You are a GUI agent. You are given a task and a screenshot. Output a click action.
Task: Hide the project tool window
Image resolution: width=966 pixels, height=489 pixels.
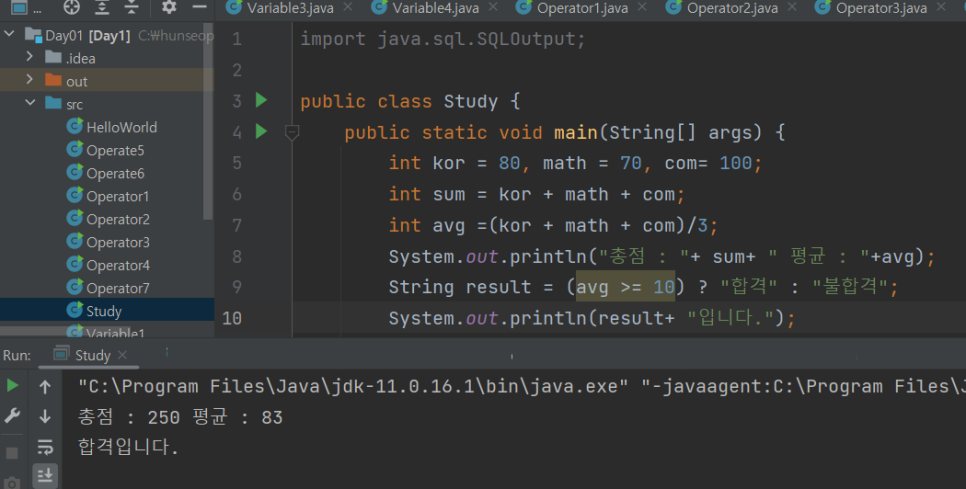pyautogui.click(x=199, y=7)
